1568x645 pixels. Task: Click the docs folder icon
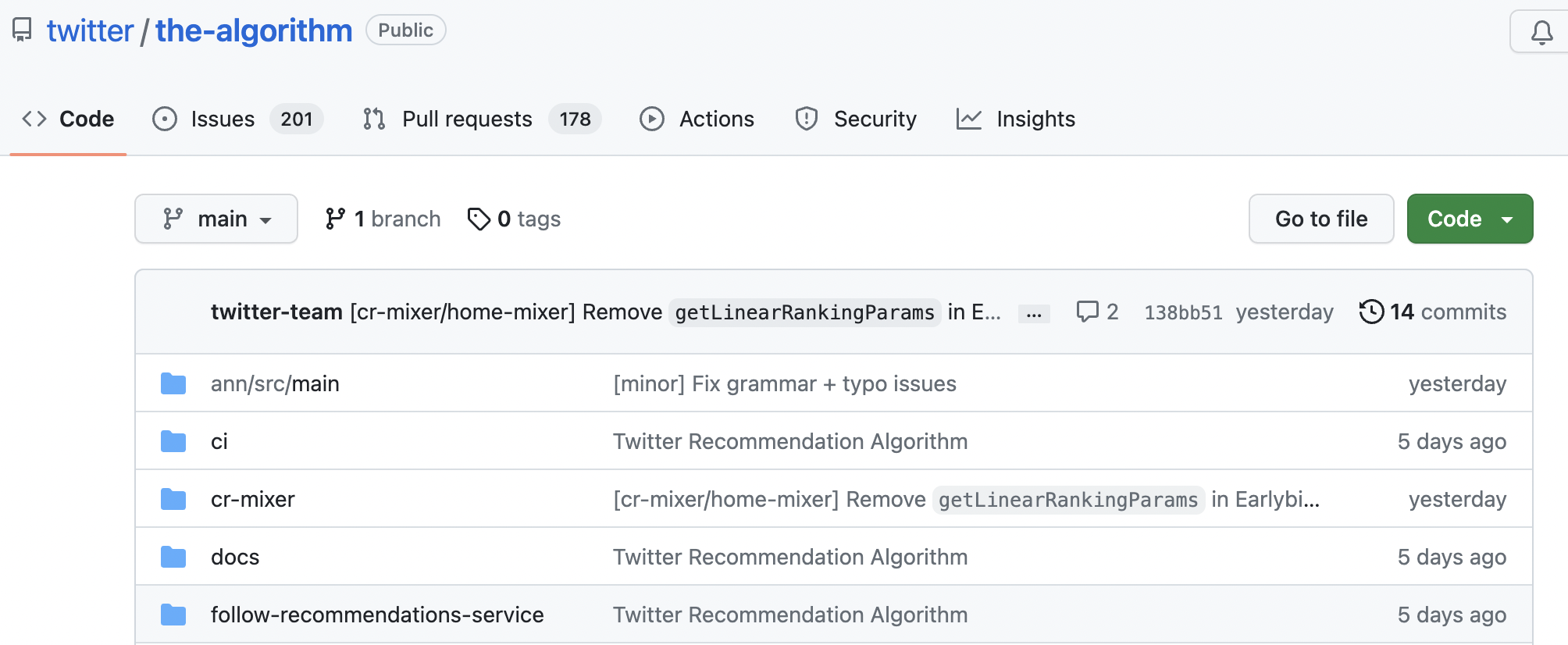pos(173,557)
